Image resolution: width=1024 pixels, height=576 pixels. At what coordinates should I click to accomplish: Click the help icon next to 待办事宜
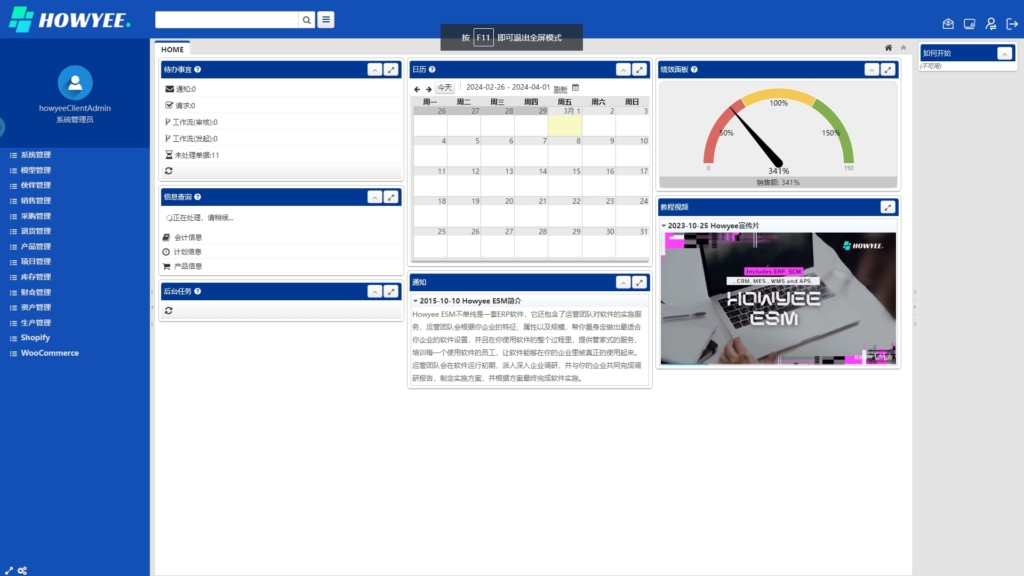[197, 69]
